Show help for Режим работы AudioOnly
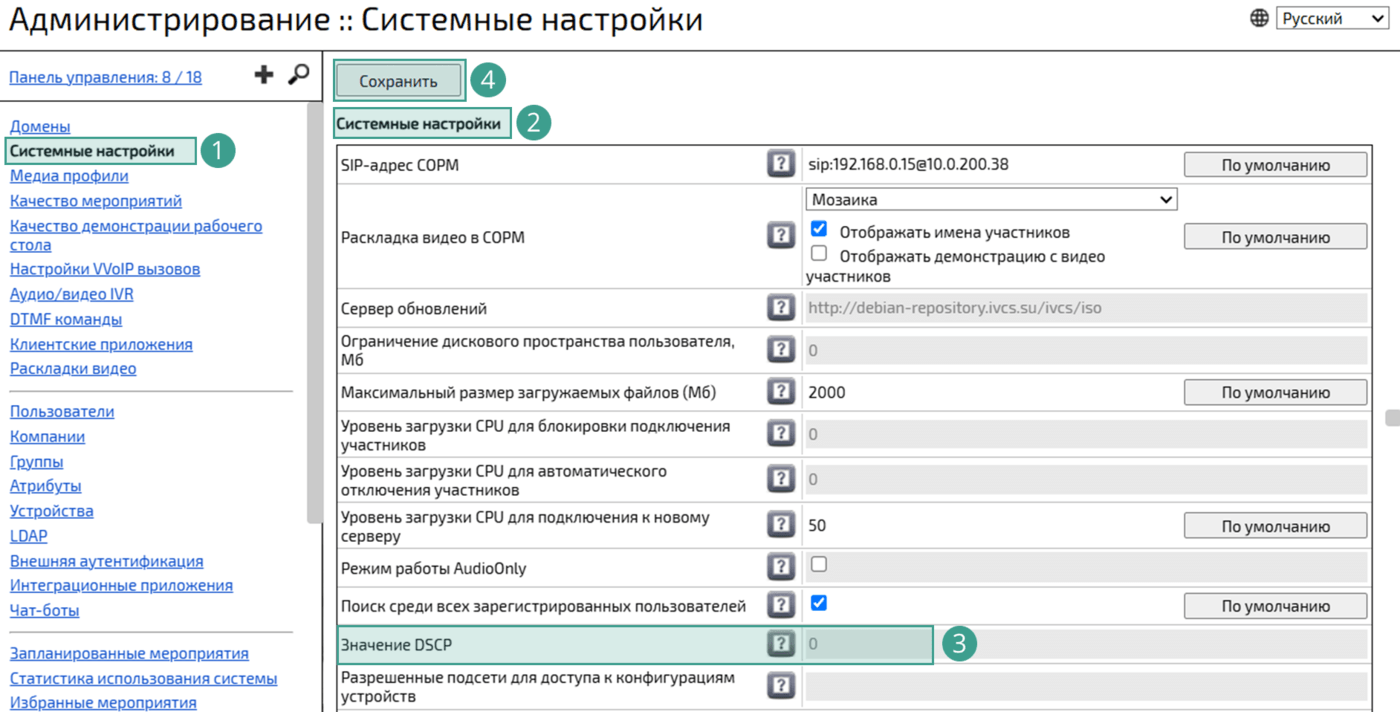1400x712 pixels. [780, 567]
